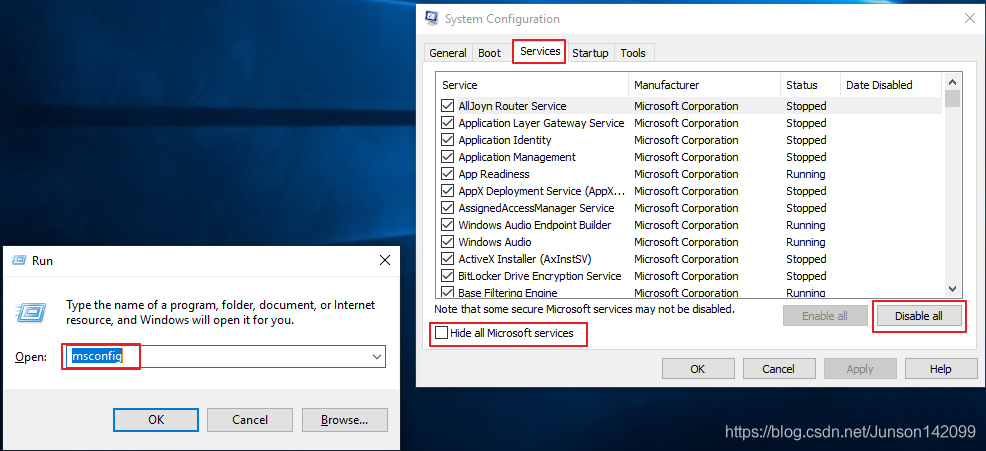Viewport: 986px width, 451px height.
Task: Select the AllJoyn Router Service row name
Action: point(512,106)
